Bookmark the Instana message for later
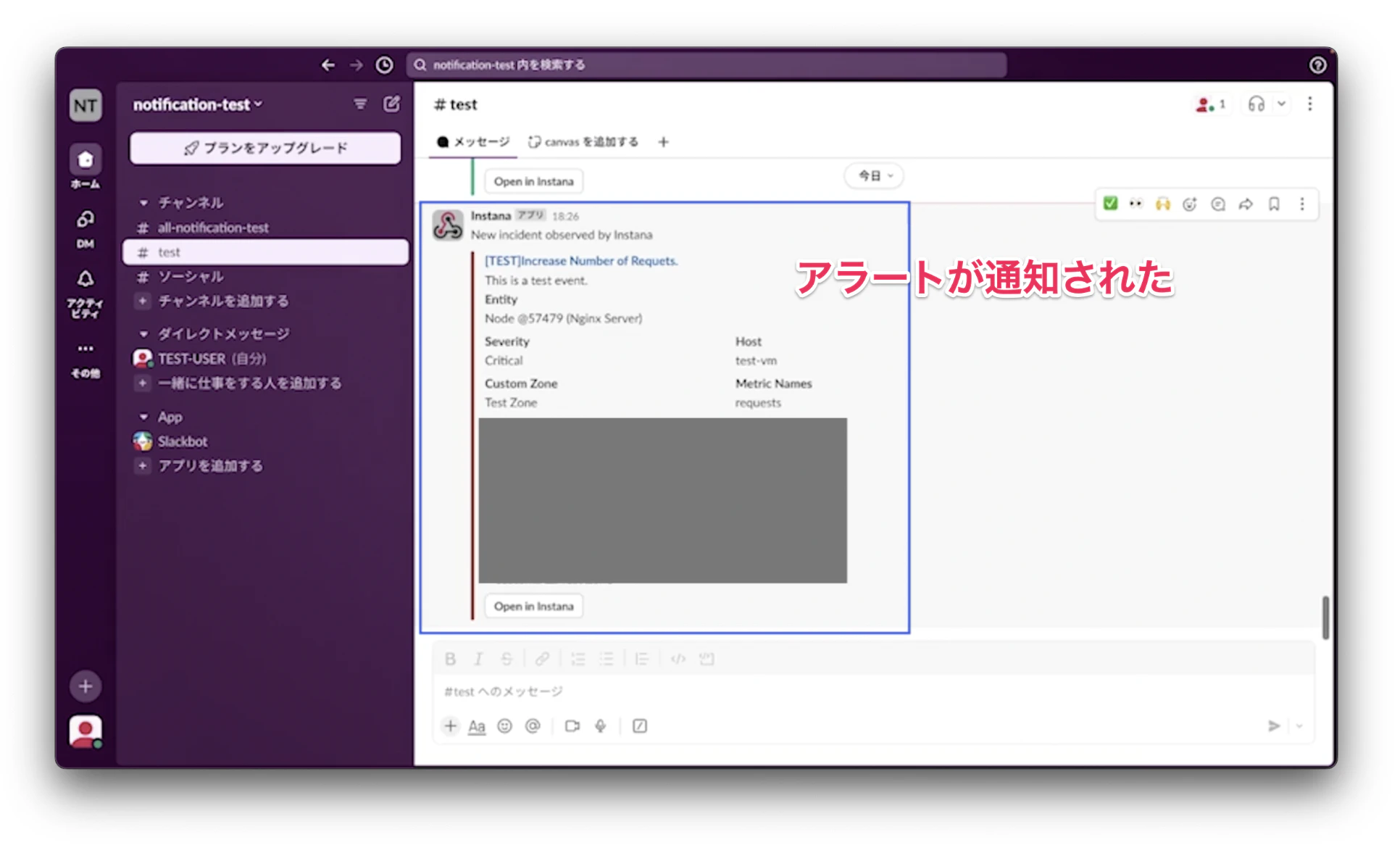The image size is (1400, 861). (x=1274, y=204)
